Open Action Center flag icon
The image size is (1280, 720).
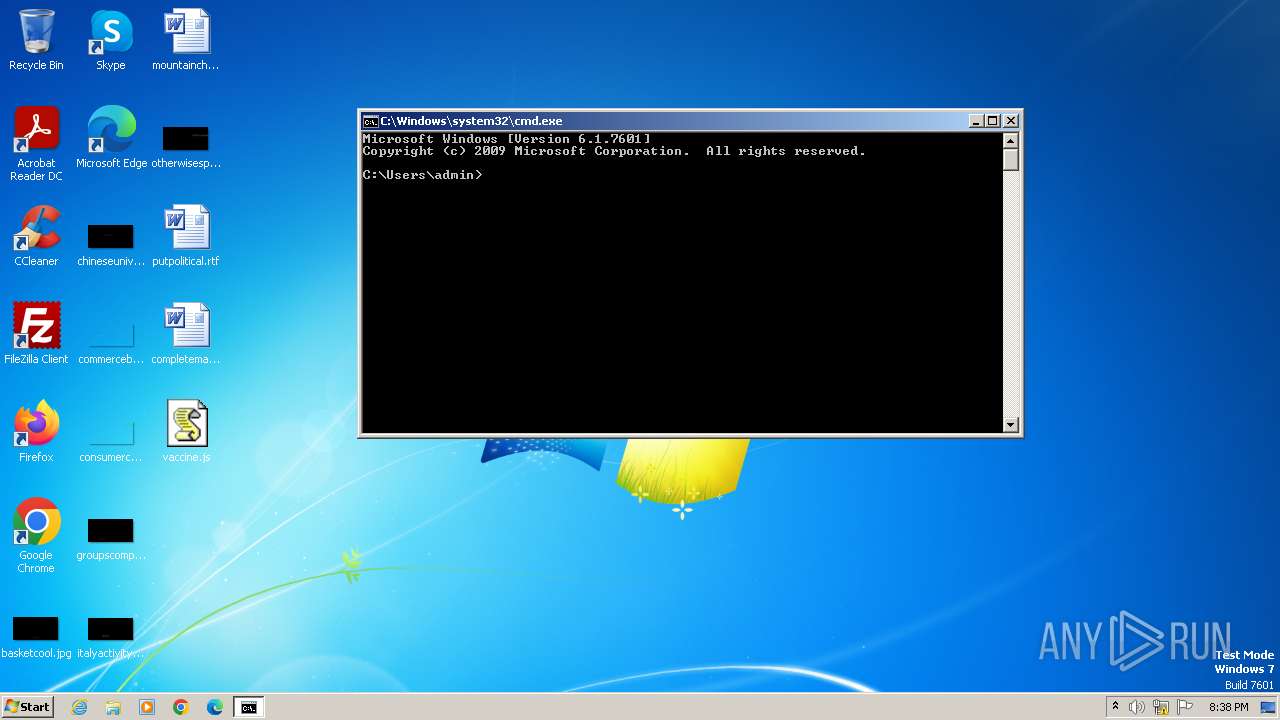coord(1185,707)
